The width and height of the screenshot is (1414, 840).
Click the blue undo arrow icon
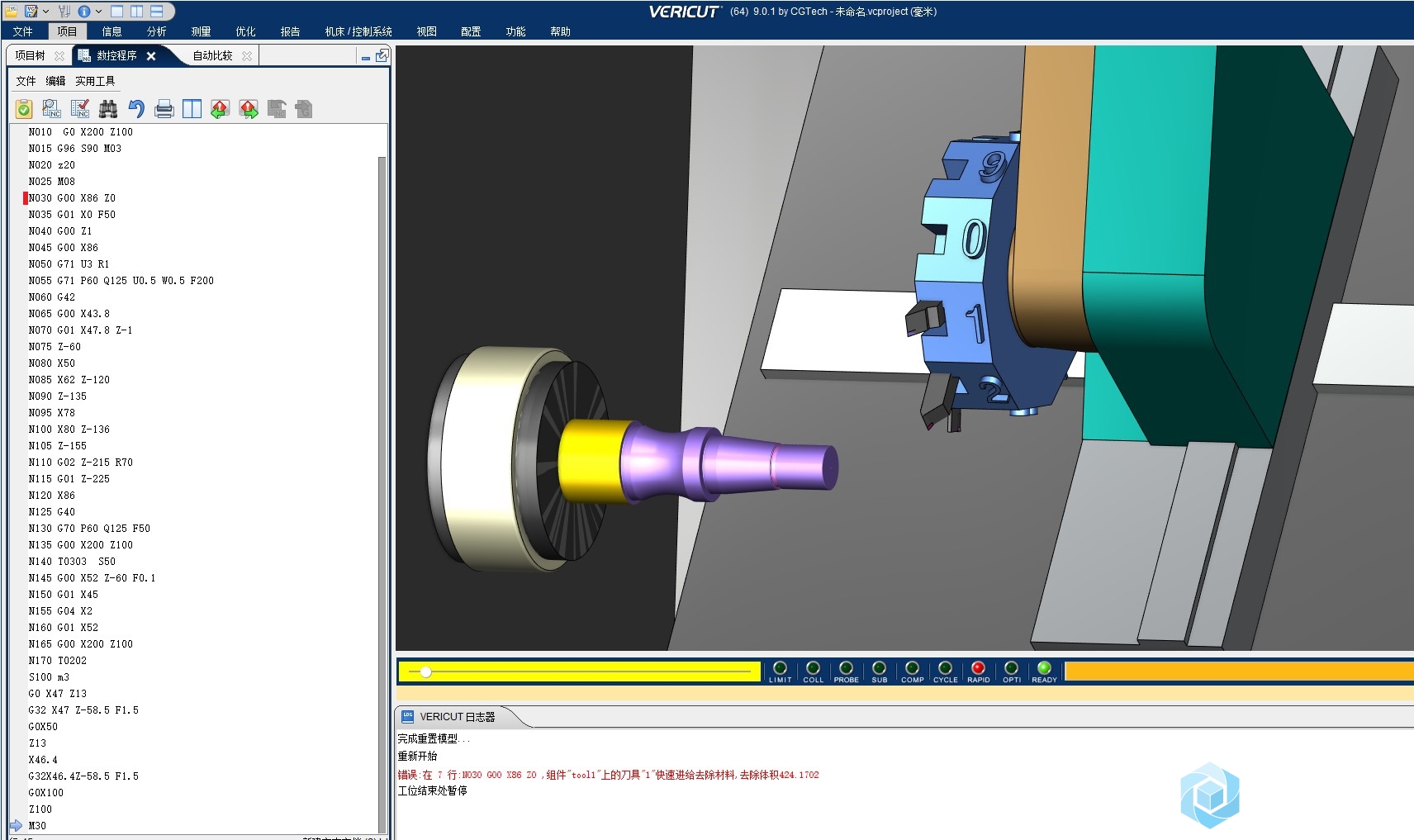(136, 108)
